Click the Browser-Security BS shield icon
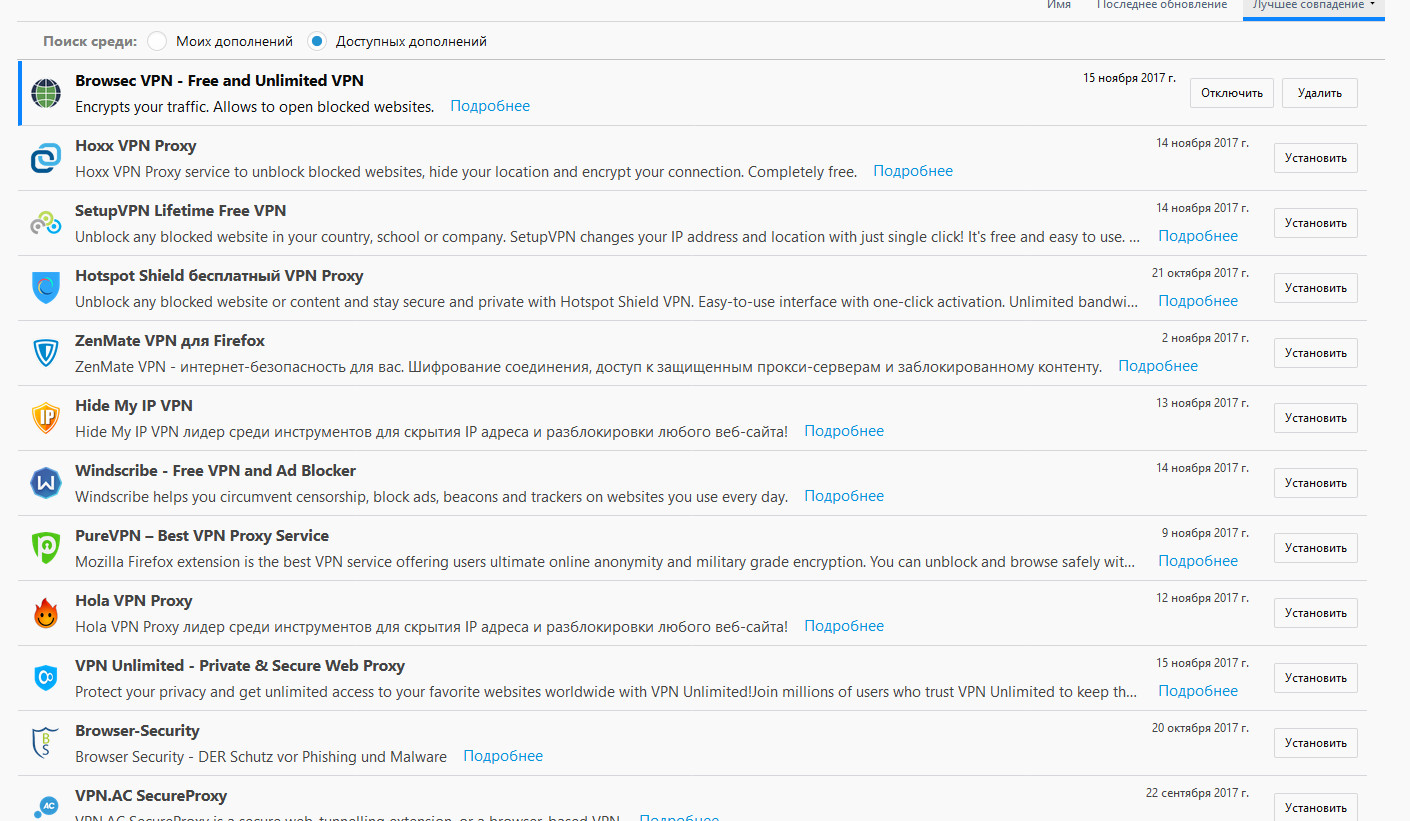Screen dimensions: 1410x821 (46, 743)
